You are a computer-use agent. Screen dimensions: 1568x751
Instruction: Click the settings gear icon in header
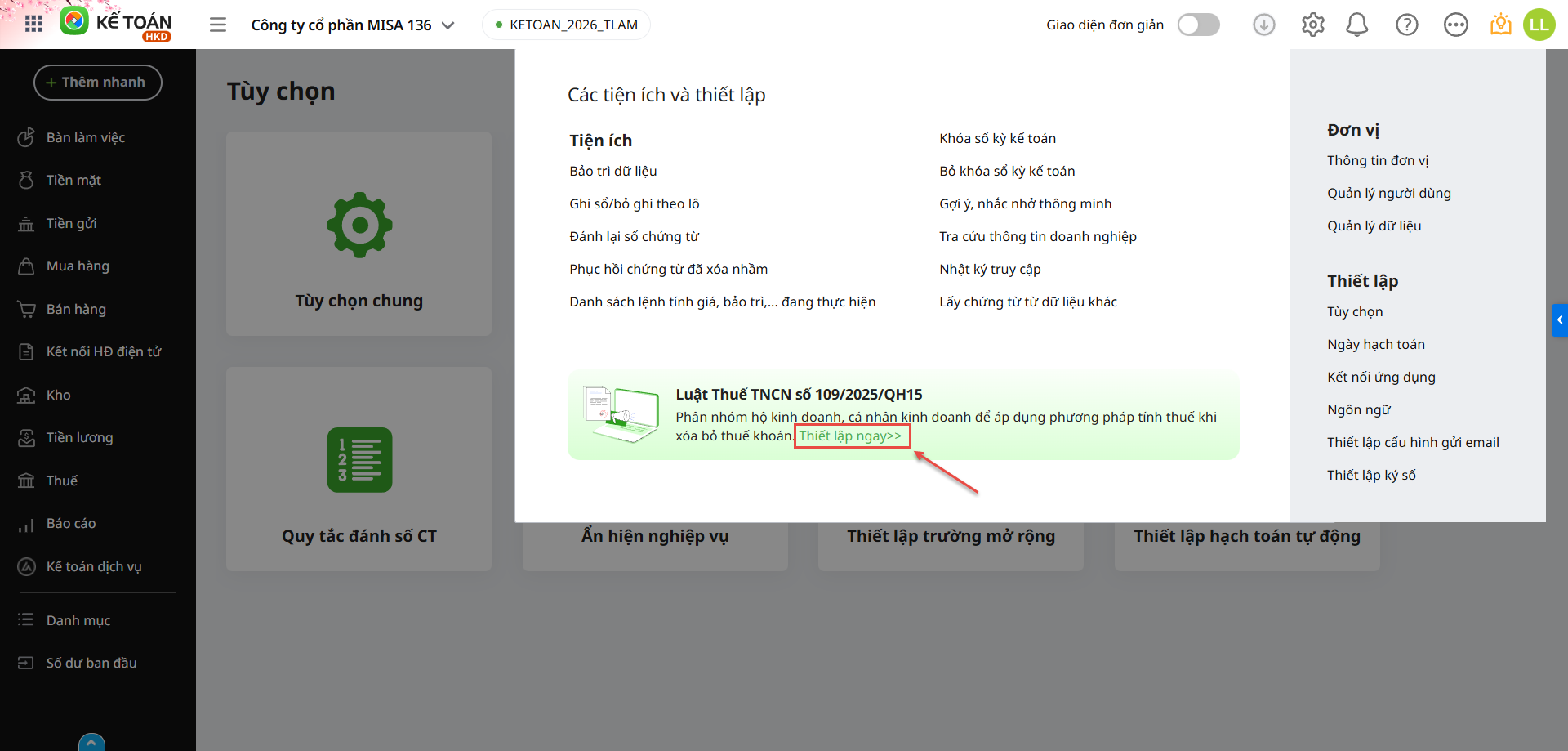pyautogui.click(x=1312, y=25)
